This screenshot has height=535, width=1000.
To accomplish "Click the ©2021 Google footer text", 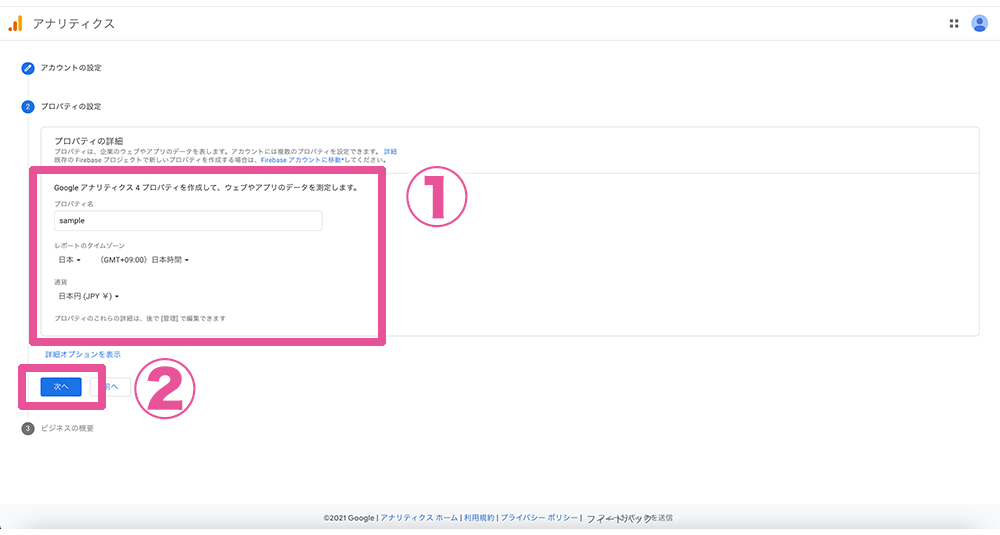I will [349, 518].
